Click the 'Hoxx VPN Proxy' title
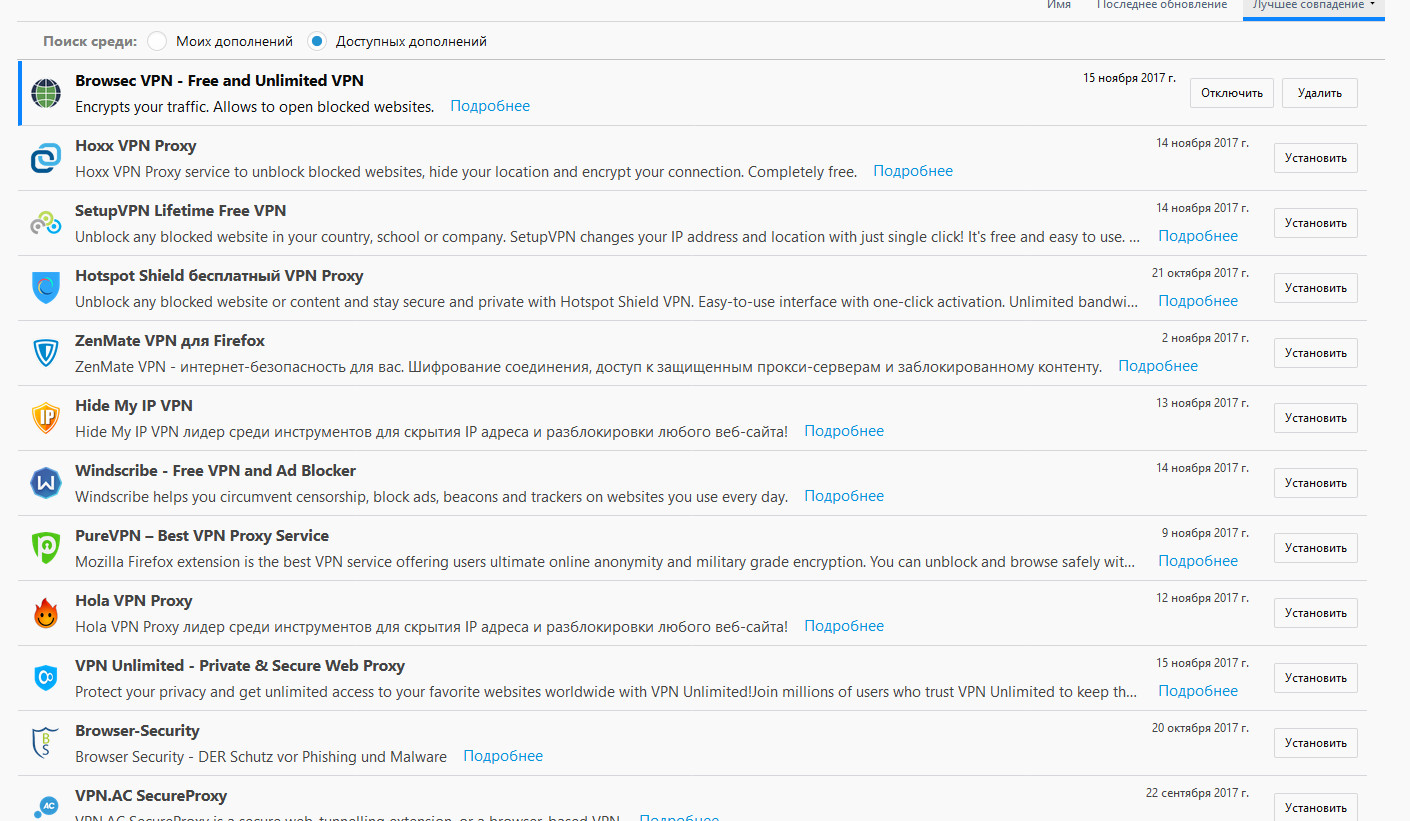This screenshot has width=1410, height=821. 136,145
